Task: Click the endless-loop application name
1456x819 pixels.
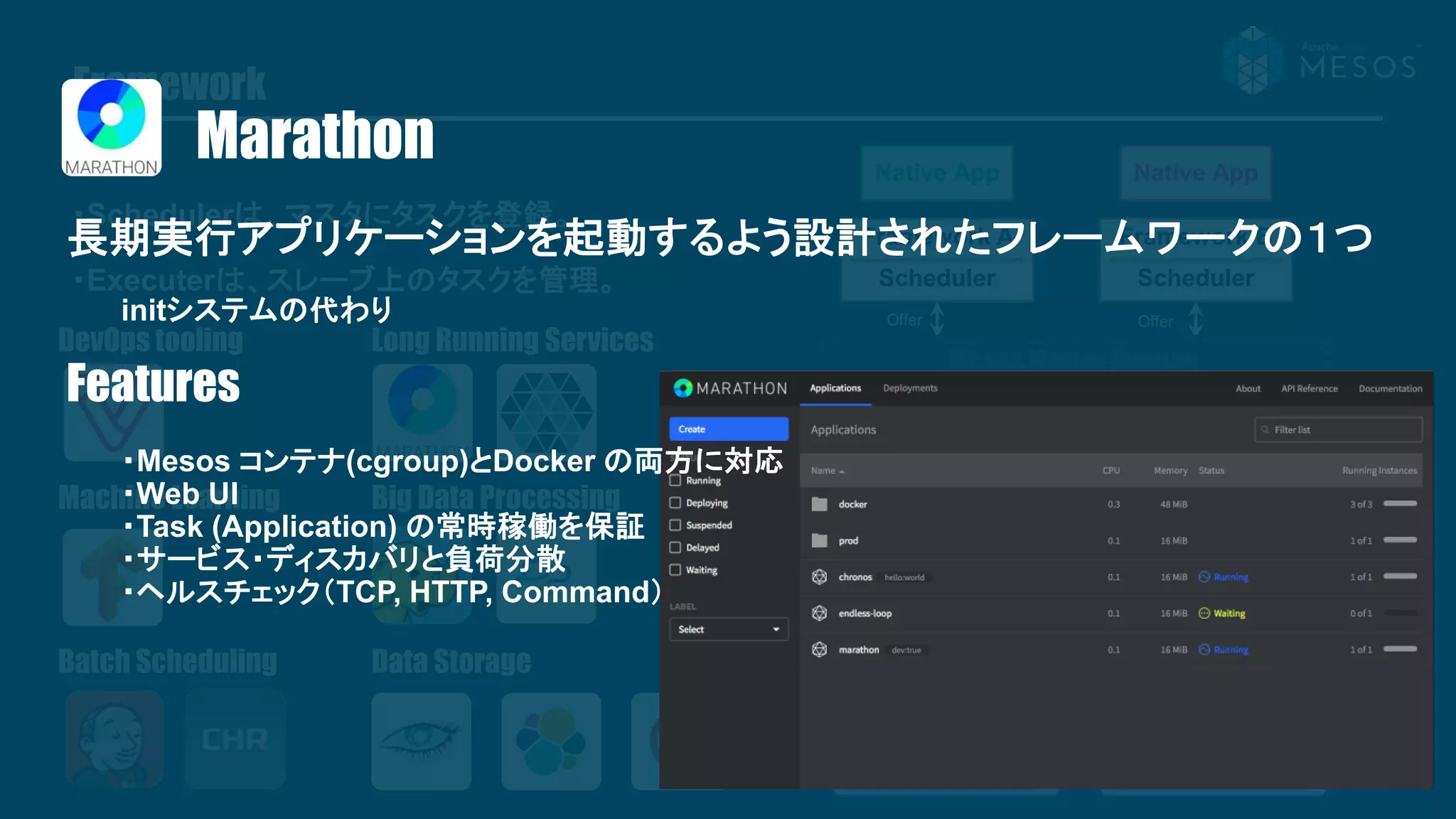Action: [x=865, y=613]
